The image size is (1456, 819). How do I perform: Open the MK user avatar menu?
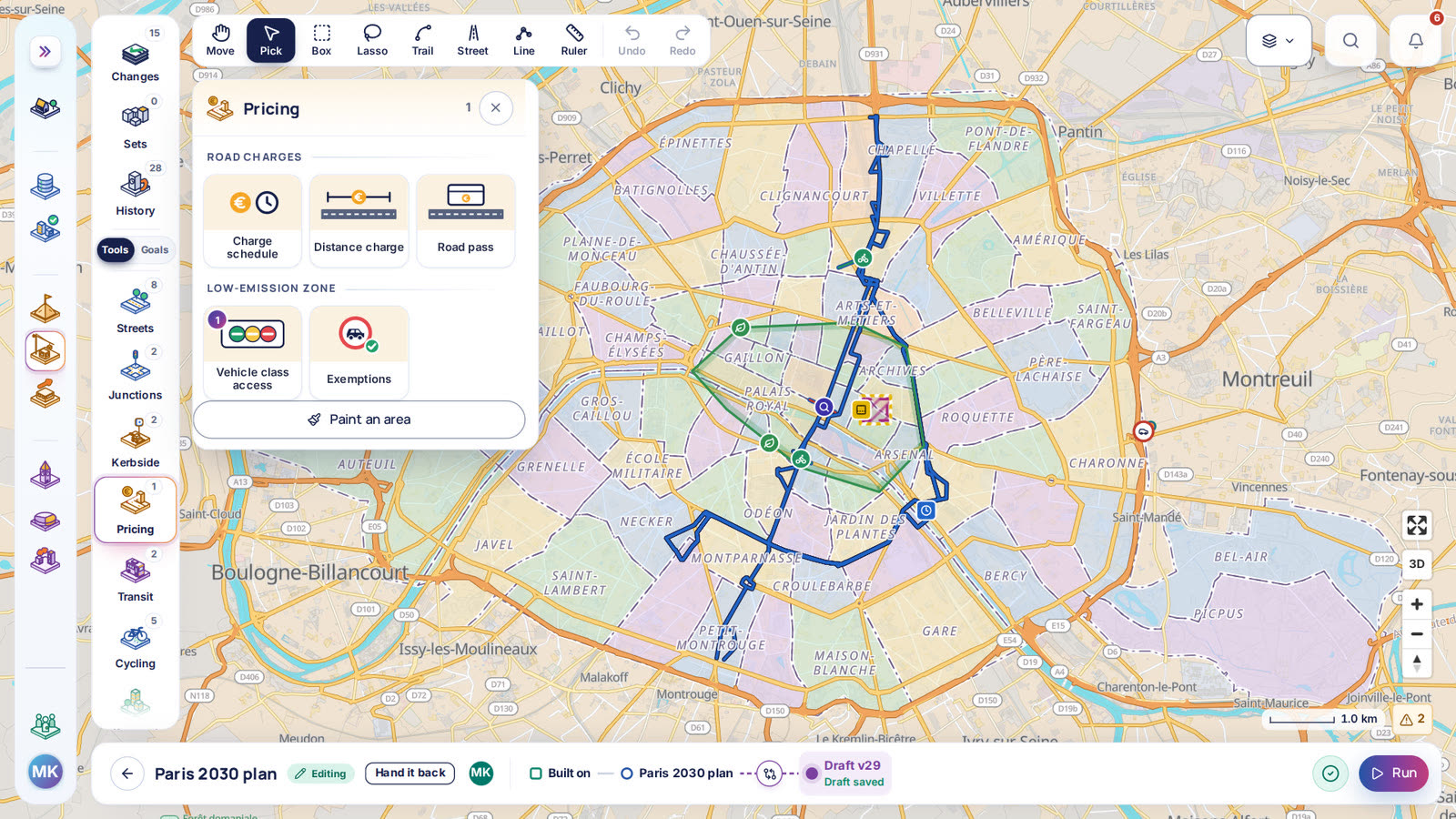(x=45, y=773)
